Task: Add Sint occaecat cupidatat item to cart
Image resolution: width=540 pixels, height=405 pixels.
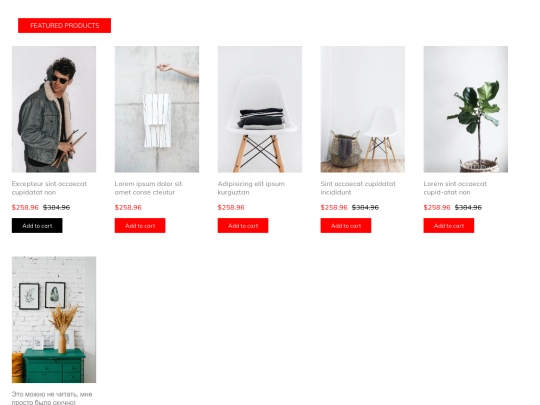Action: pos(346,226)
